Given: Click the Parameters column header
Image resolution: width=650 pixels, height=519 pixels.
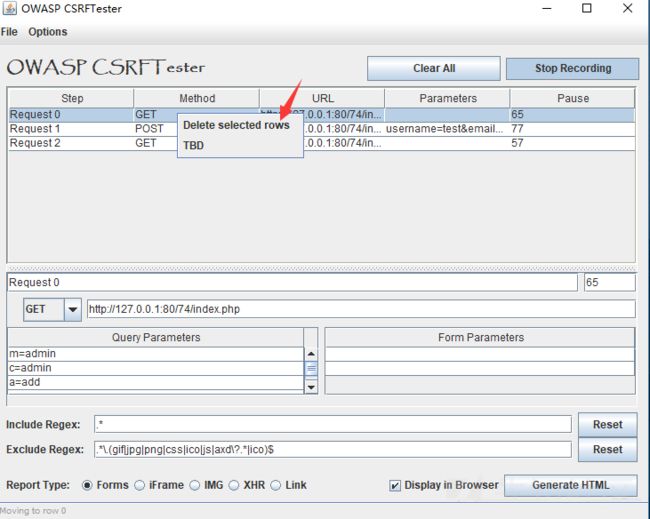Looking at the screenshot, I should (448, 99).
